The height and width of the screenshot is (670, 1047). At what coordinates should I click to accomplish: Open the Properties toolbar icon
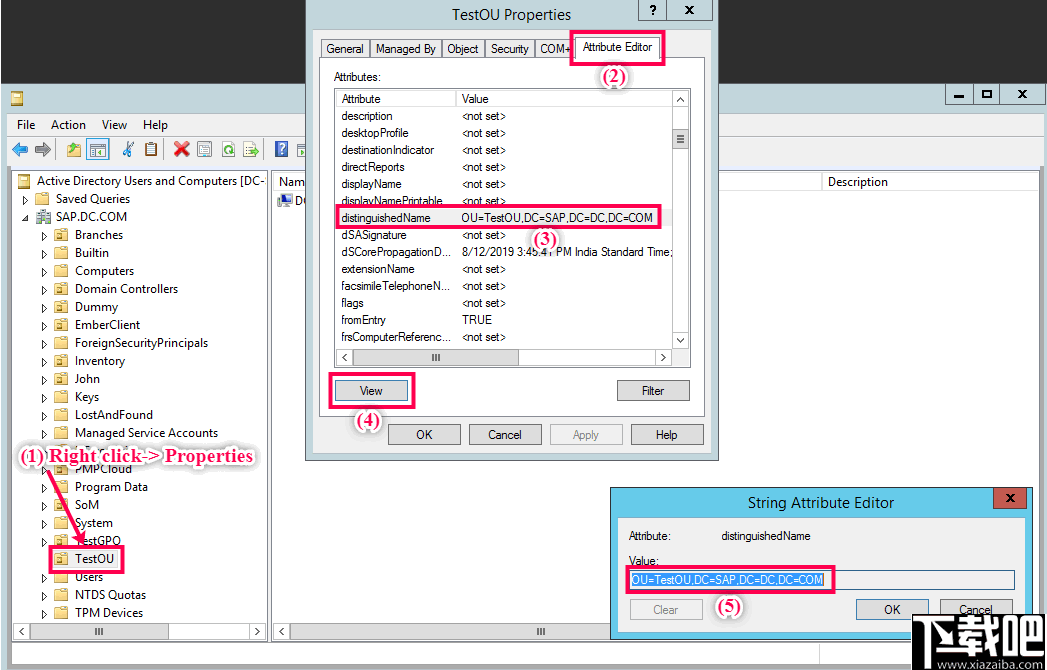(x=204, y=149)
